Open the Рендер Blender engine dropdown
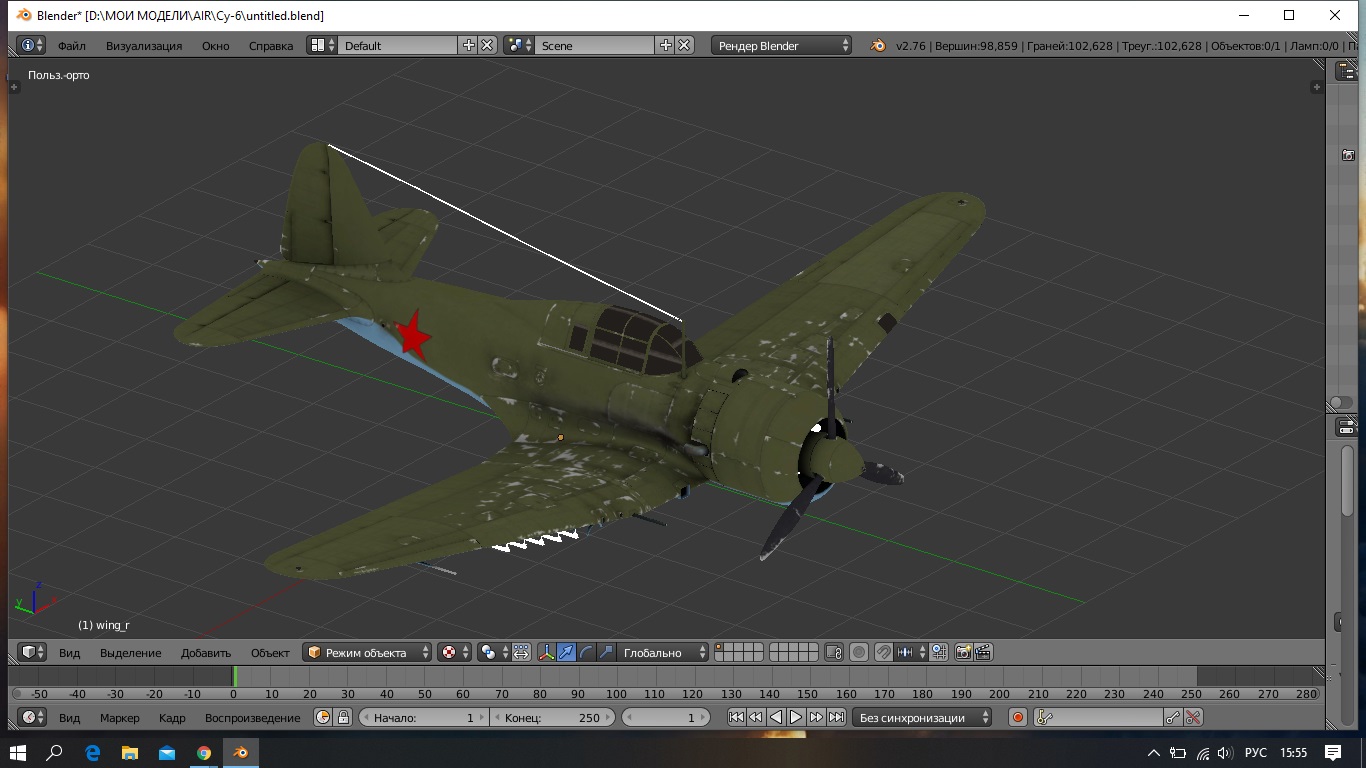 click(782, 45)
